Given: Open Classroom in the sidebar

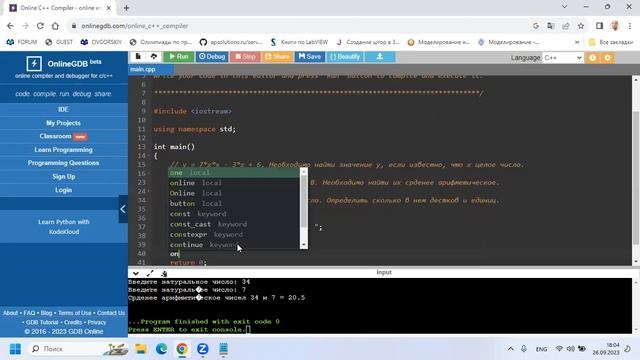Looking at the screenshot, I should (x=63, y=136).
